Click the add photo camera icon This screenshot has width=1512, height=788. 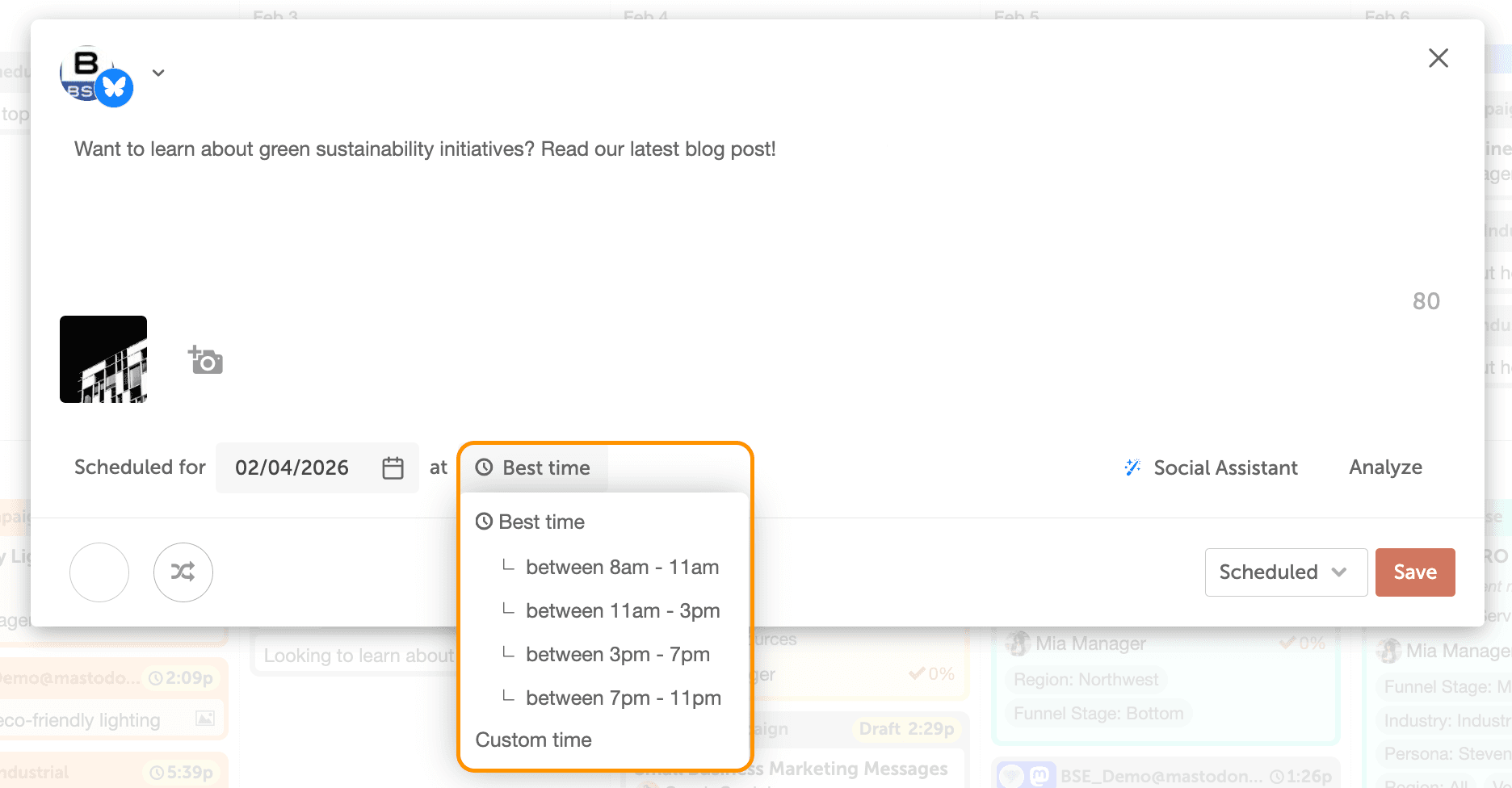click(206, 360)
